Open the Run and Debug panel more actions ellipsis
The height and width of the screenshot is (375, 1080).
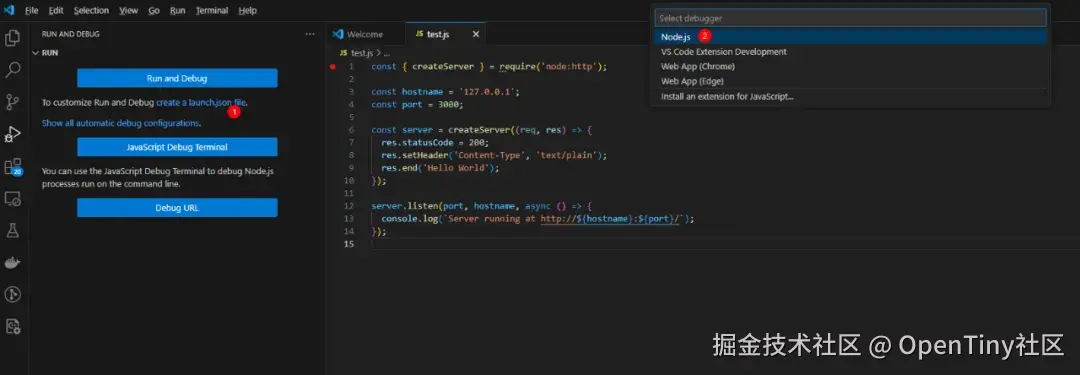(x=309, y=34)
